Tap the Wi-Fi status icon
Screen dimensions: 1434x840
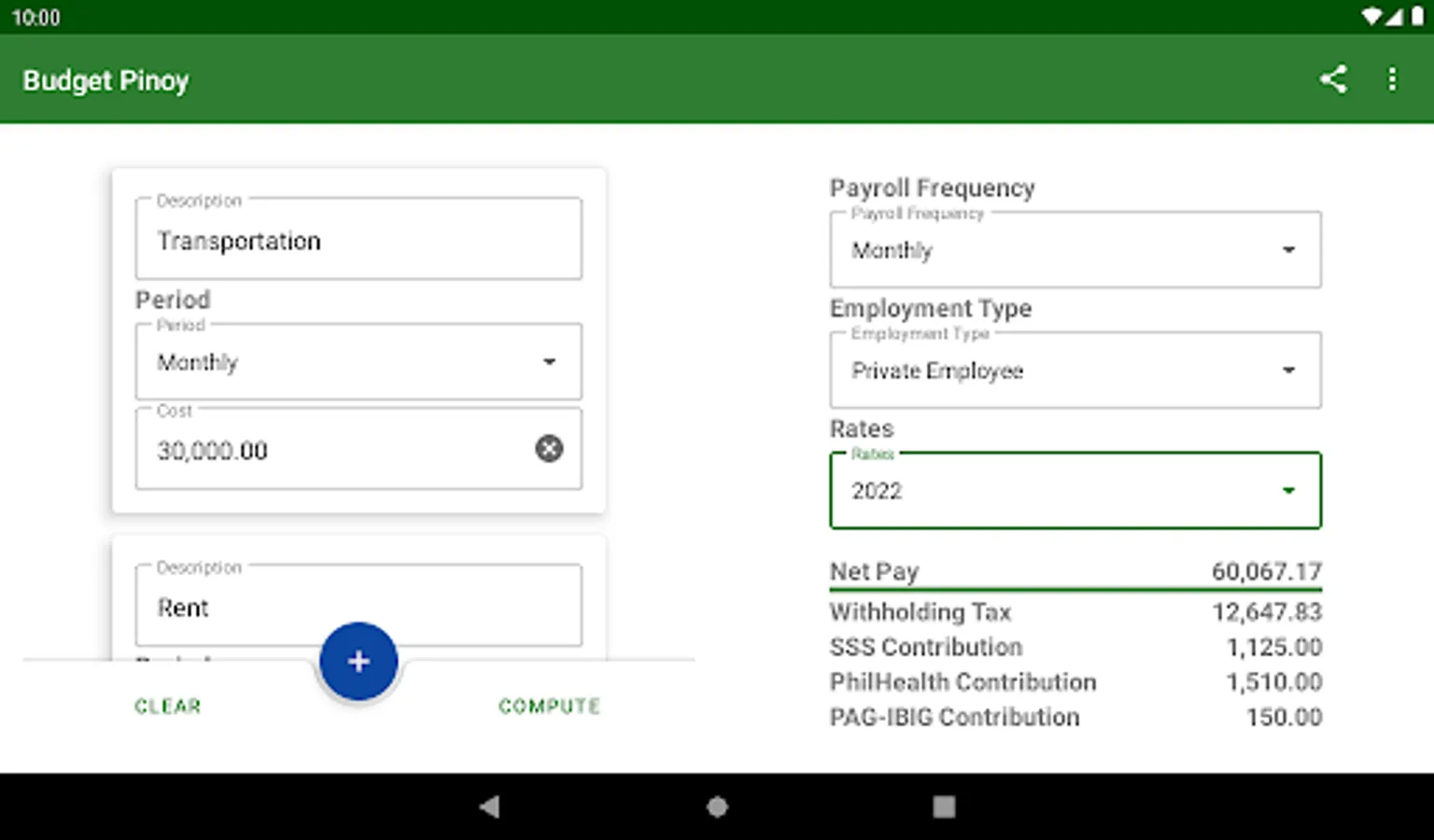pyautogui.click(x=1371, y=17)
